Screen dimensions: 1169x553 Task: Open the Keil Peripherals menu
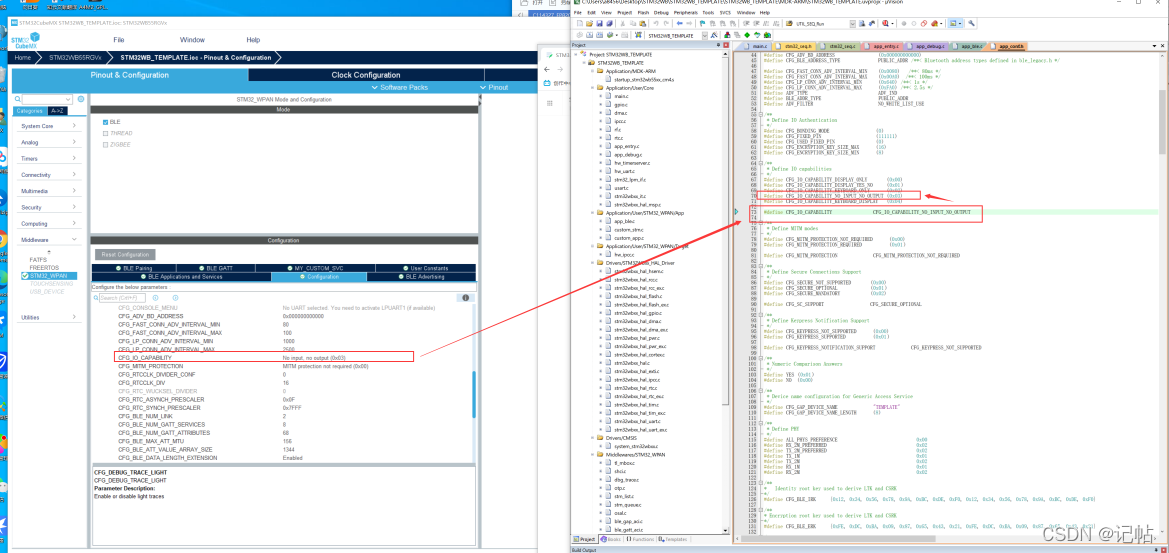[x=685, y=13]
